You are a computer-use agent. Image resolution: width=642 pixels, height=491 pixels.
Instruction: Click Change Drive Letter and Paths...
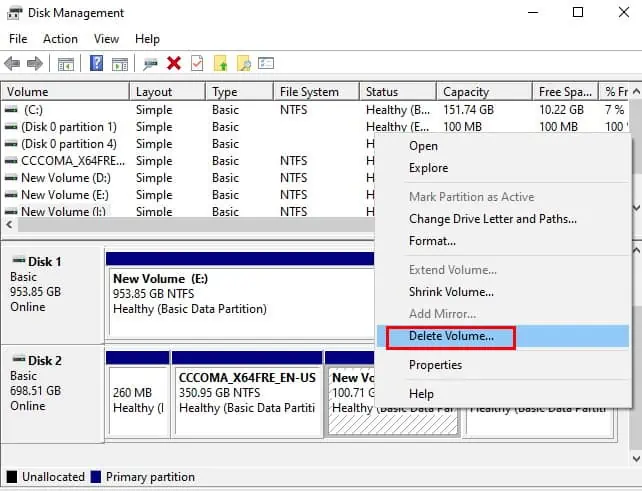493,219
